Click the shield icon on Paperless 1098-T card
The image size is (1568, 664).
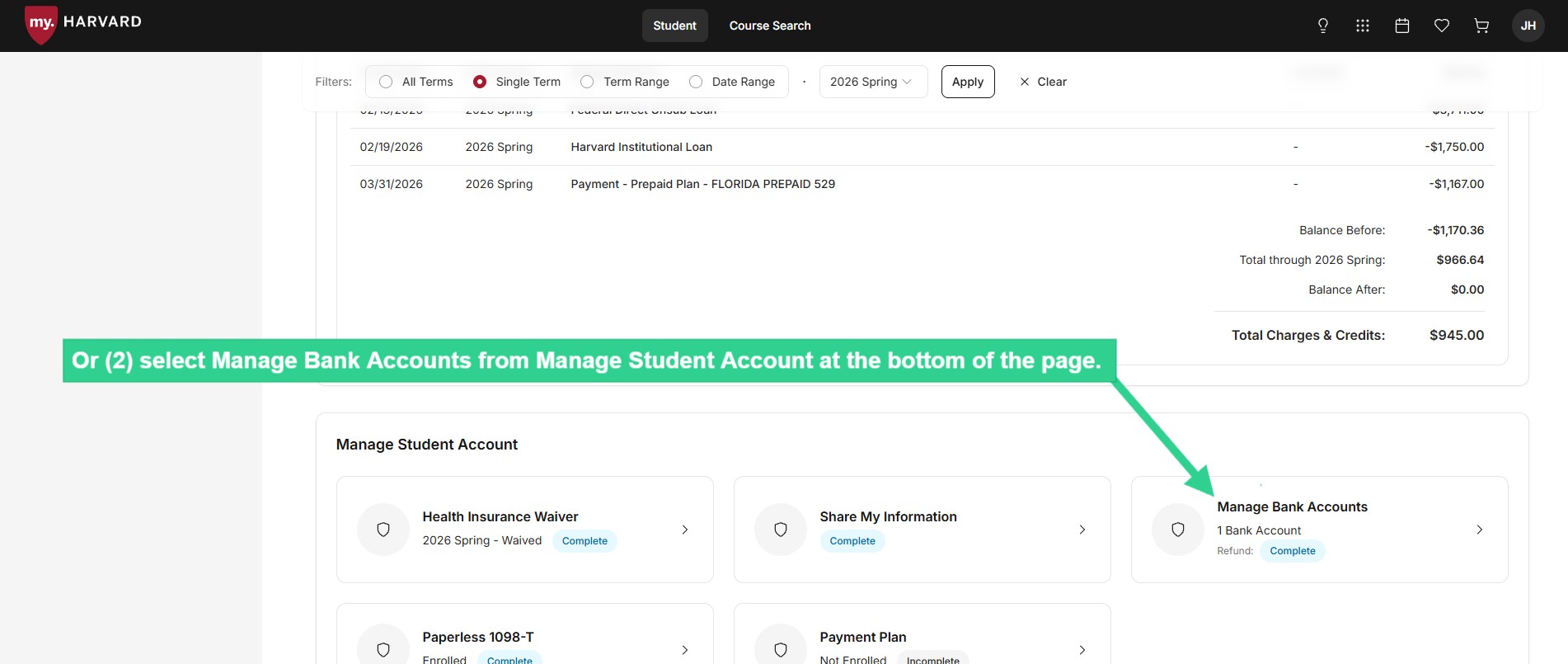pyautogui.click(x=383, y=649)
